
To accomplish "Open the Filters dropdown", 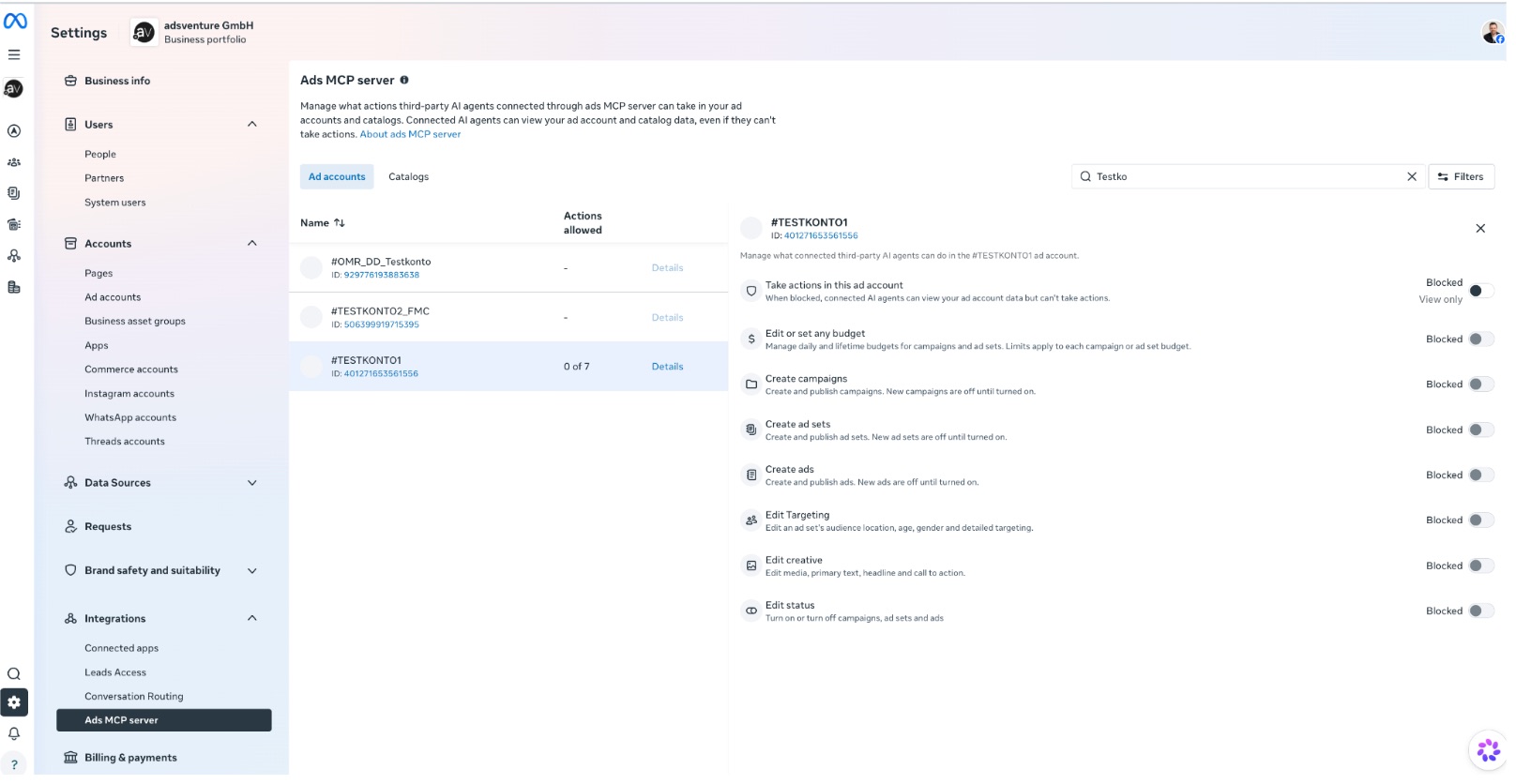I will click(1461, 176).
